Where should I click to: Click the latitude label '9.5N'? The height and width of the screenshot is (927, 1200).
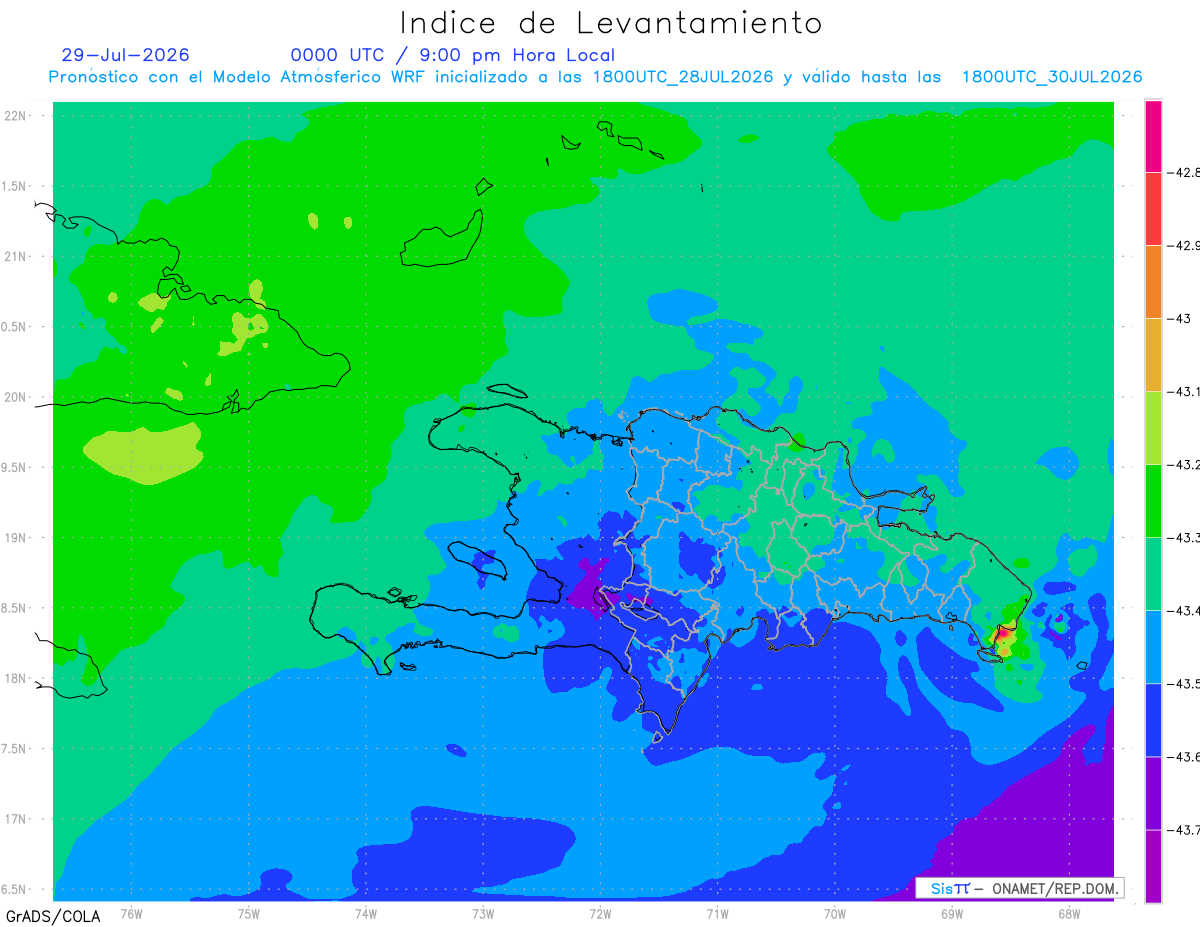coord(16,467)
